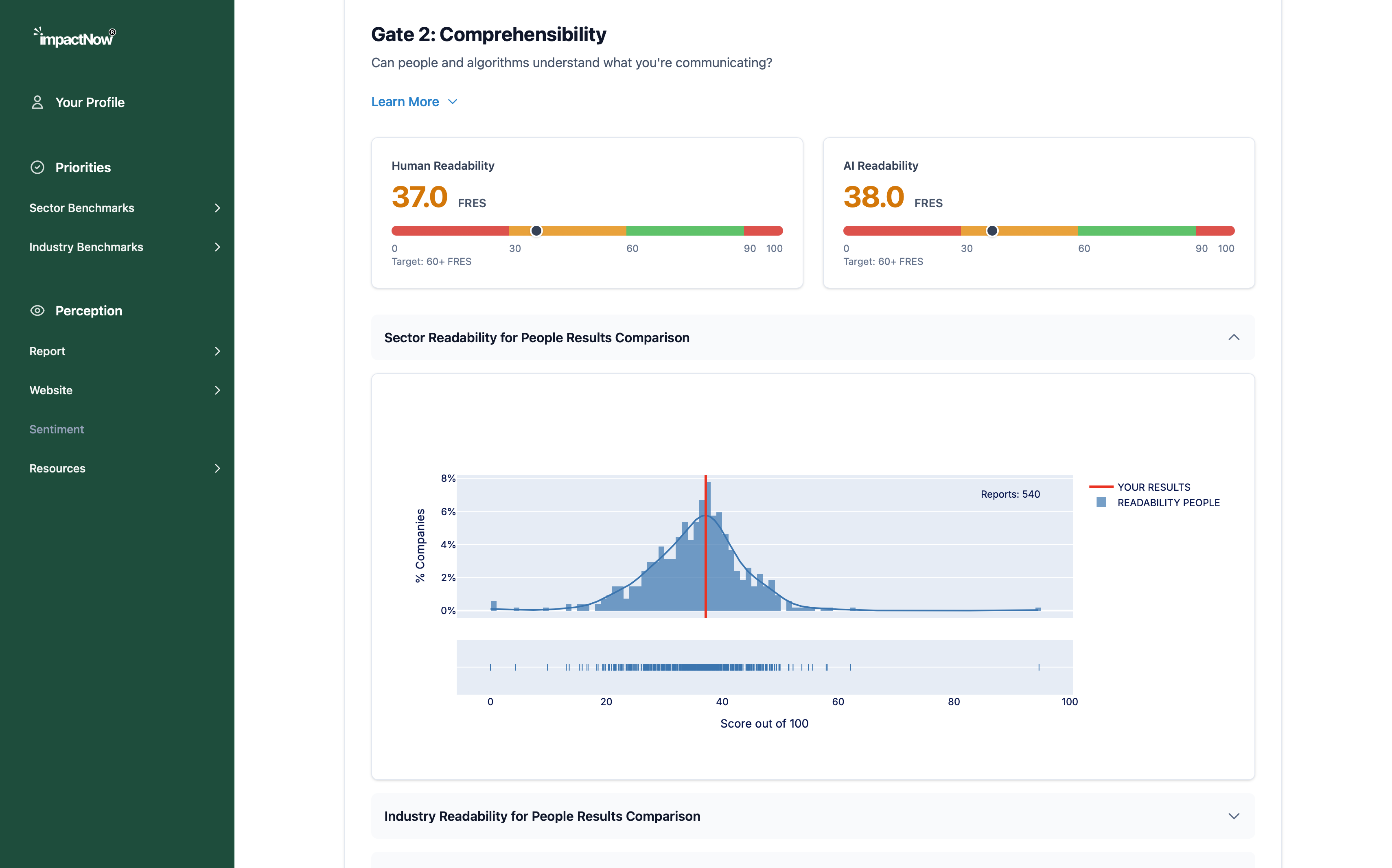Click the READABILITY PEOPLE blue legend swatch
The width and height of the screenshot is (1392, 868).
pos(1101,502)
